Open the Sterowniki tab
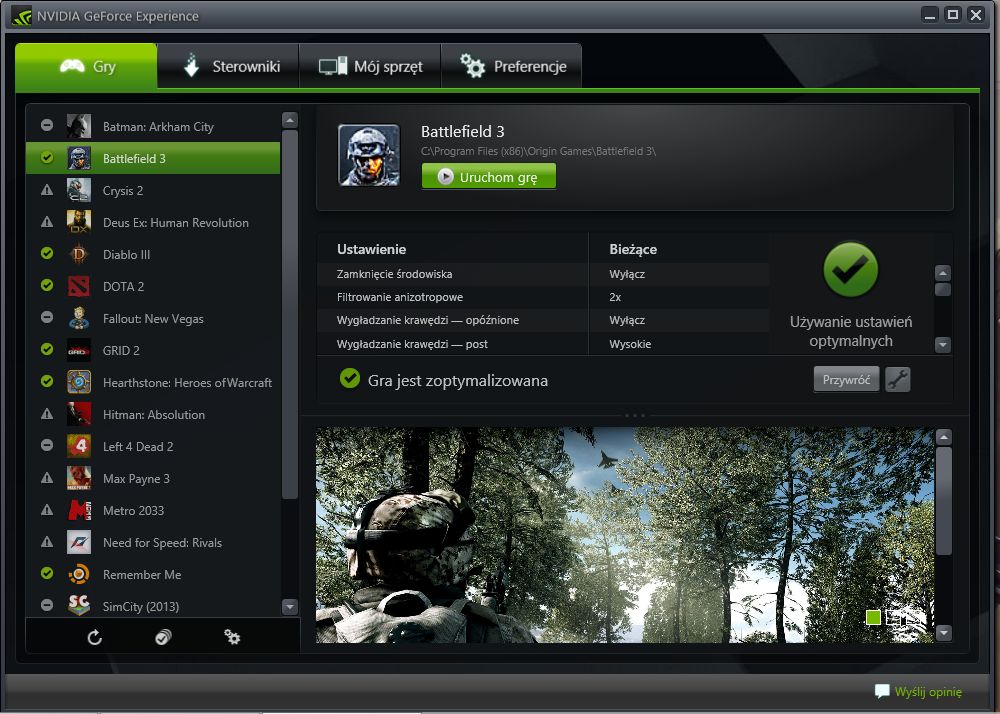This screenshot has width=1000, height=714. point(228,66)
